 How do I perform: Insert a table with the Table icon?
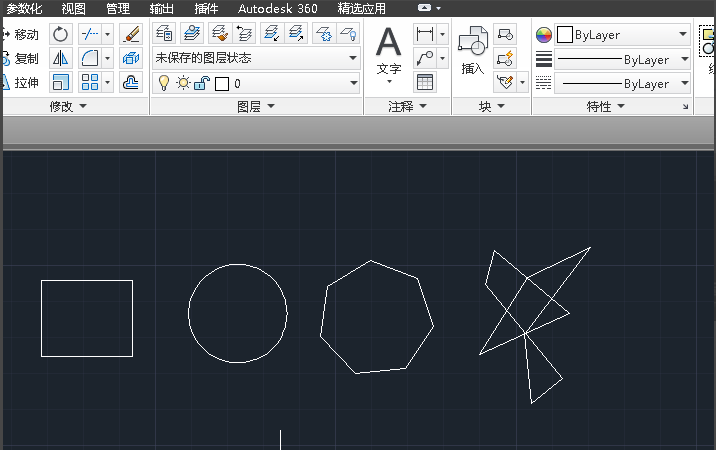[x=425, y=83]
